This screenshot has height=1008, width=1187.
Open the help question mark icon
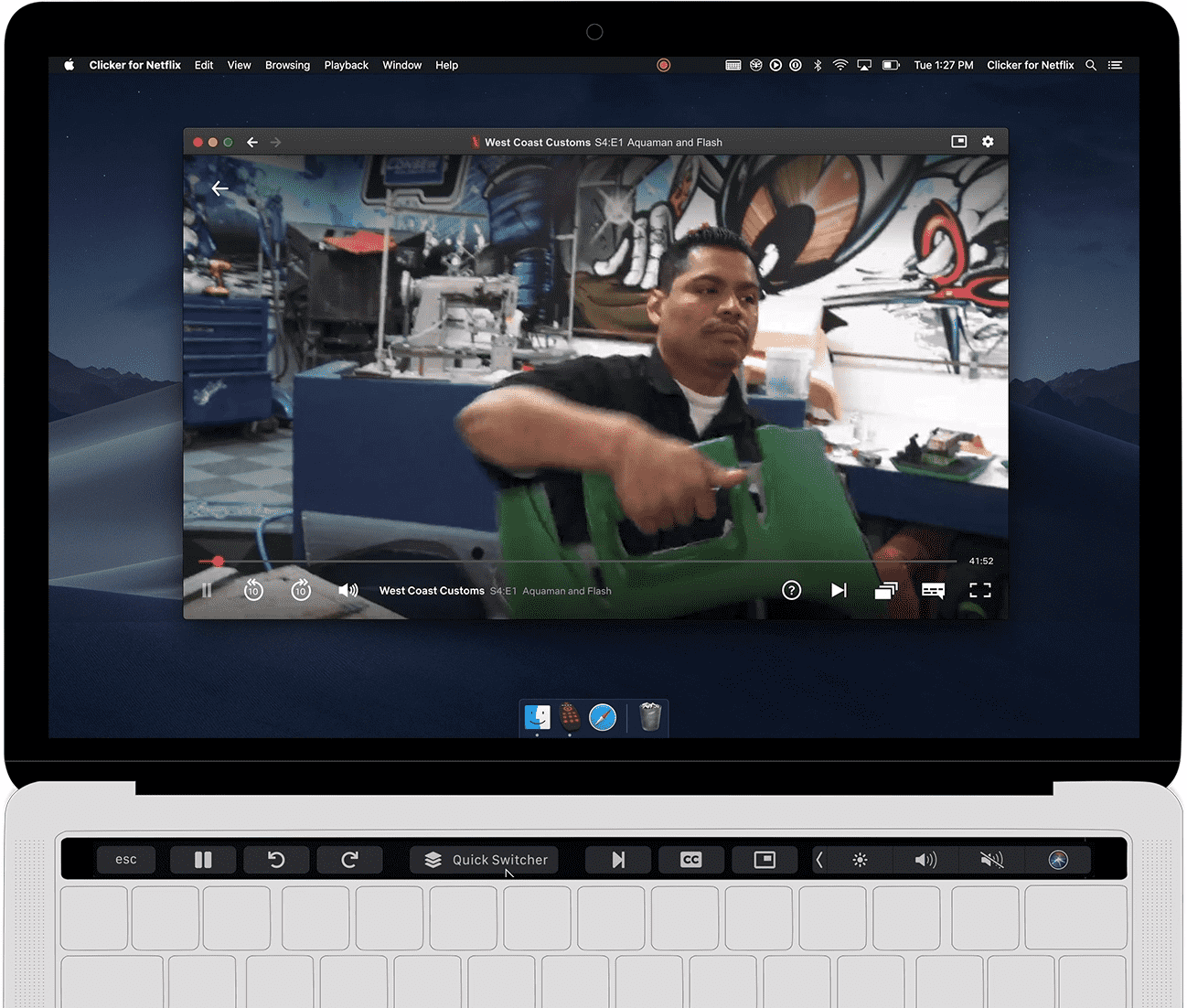click(792, 590)
